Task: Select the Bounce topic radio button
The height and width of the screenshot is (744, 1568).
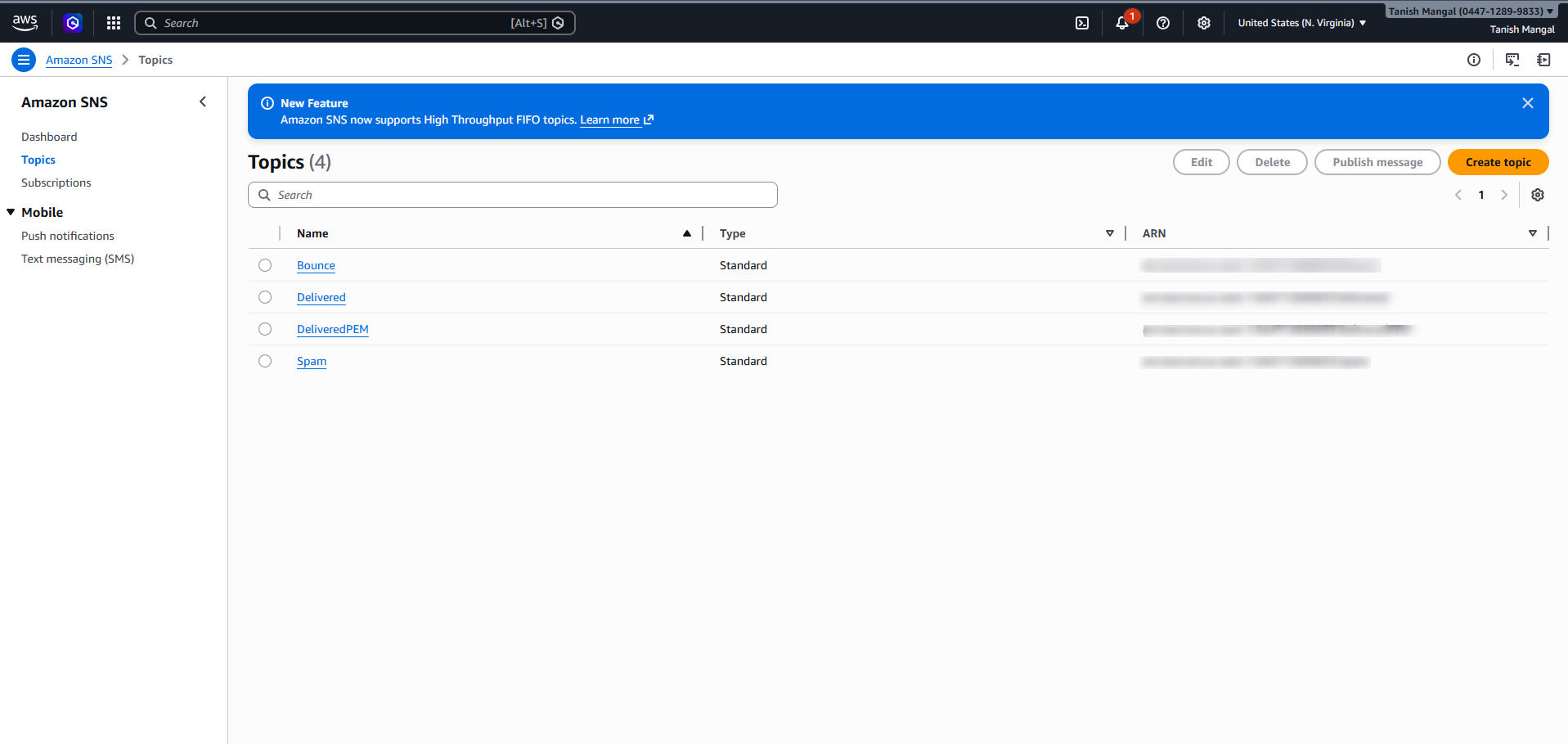Action: click(265, 265)
